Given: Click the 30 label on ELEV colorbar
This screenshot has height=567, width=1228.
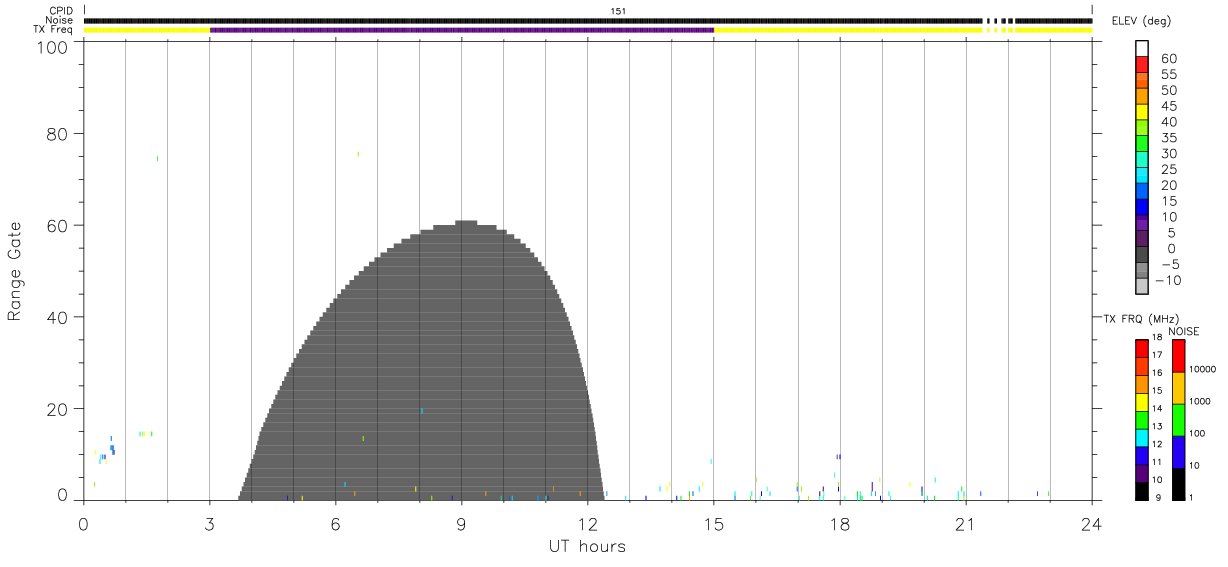Looking at the screenshot, I should [x=1168, y=153].
